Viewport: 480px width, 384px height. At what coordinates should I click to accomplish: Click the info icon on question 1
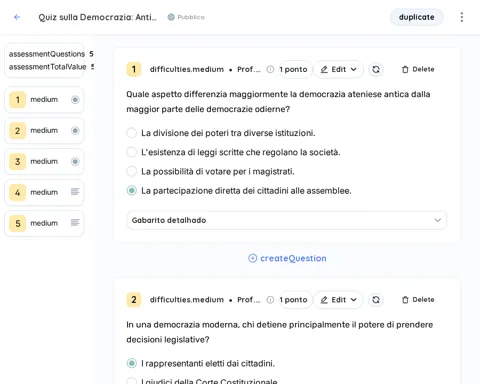[x=270, y=69]
